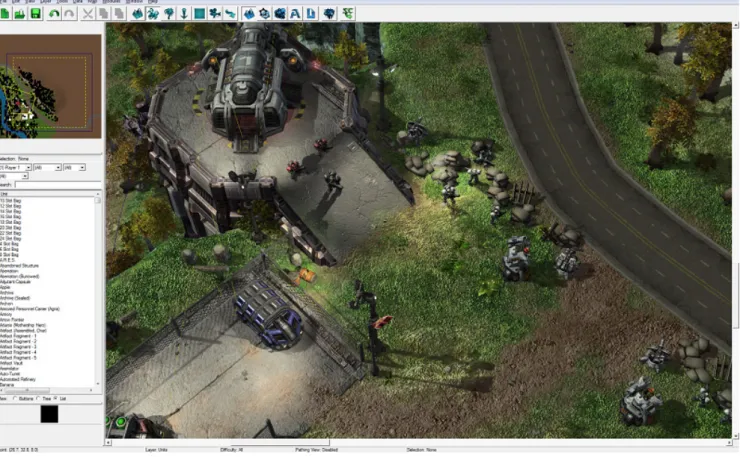
Task: Open the second (All) filter dropdown
Action: (47, 168)
